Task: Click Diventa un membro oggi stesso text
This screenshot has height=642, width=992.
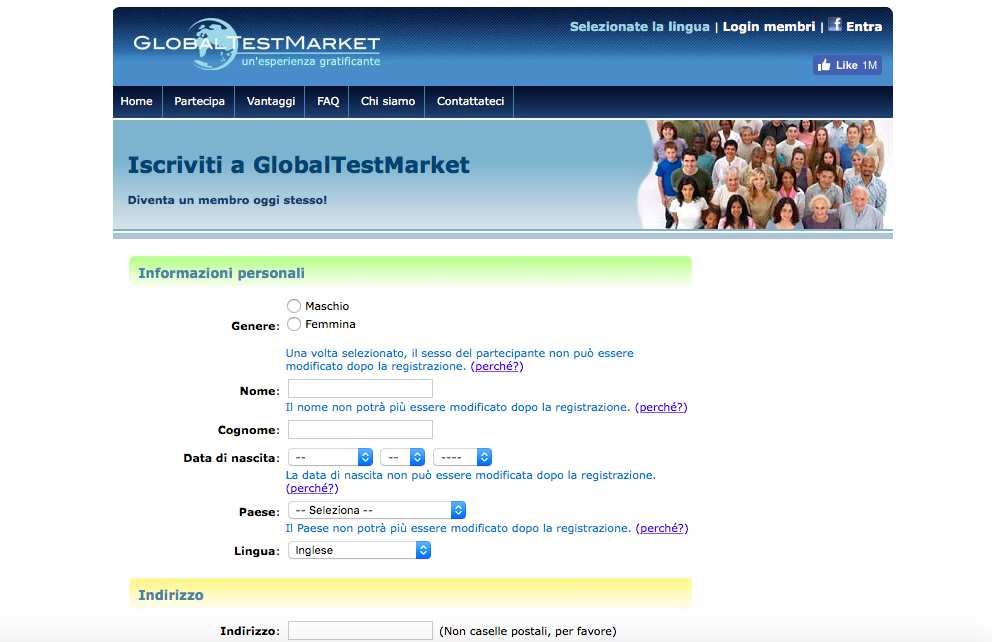Action: pos(227,200)
